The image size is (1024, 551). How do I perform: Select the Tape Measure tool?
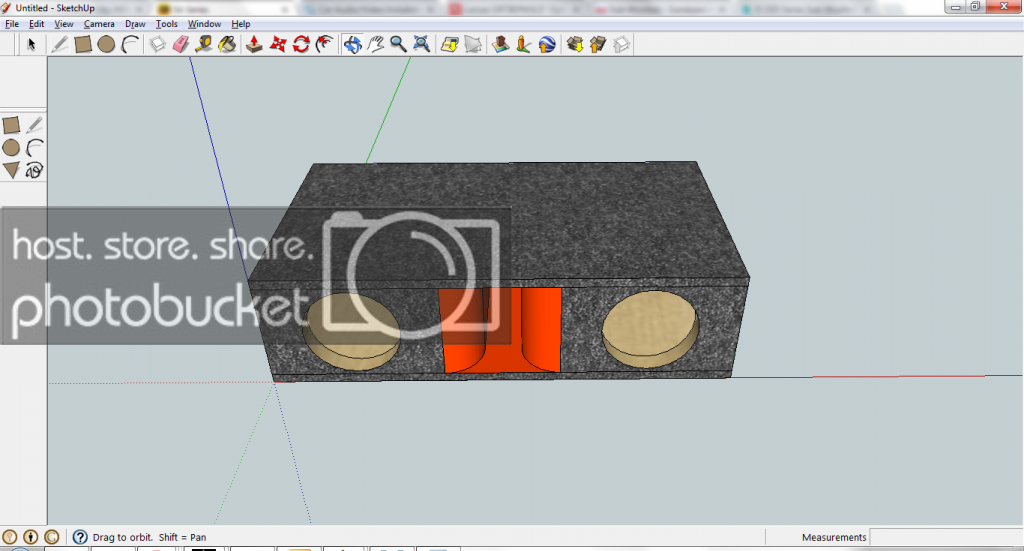[x=204, y=44]
